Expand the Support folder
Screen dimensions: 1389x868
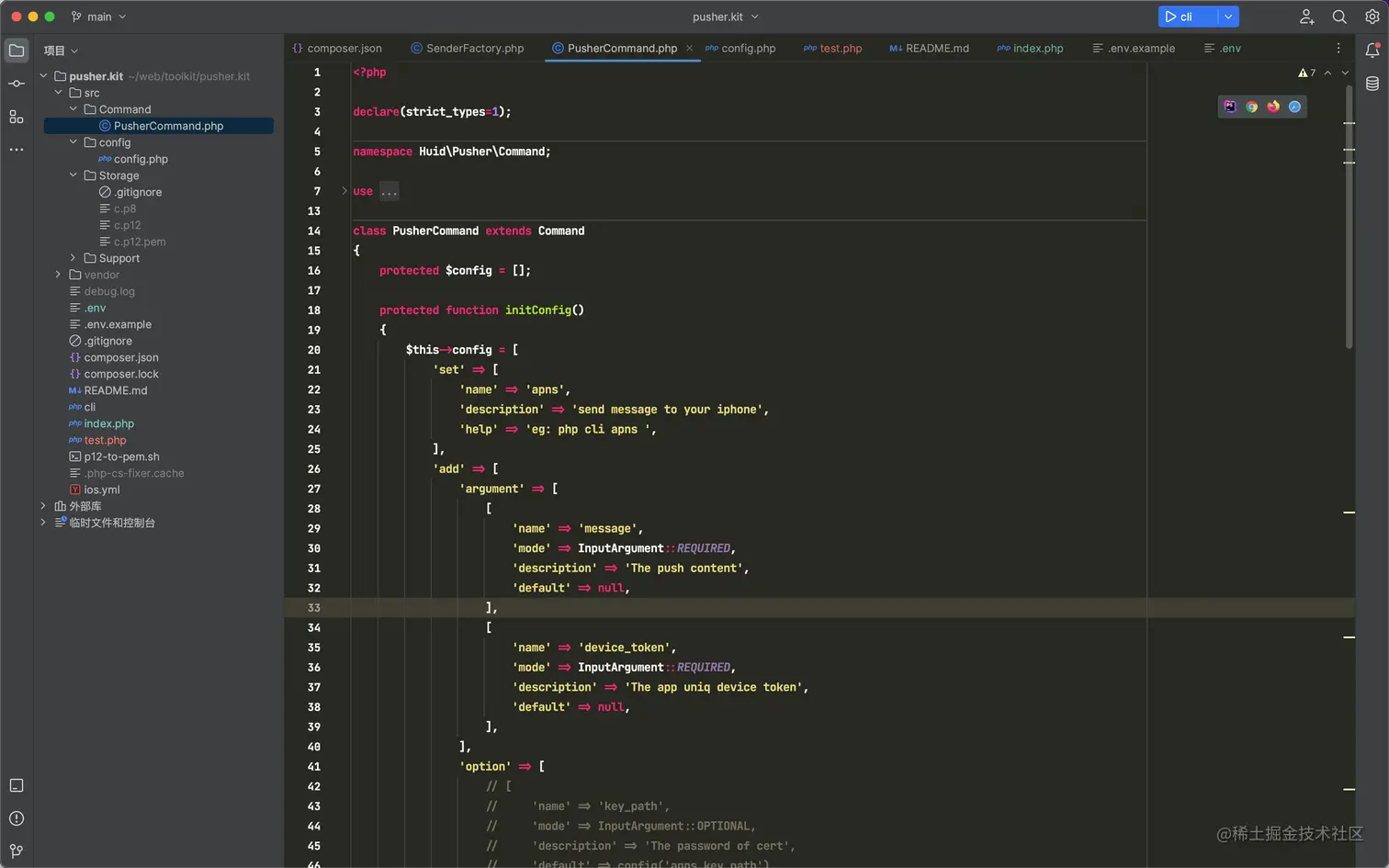[73, 258]
